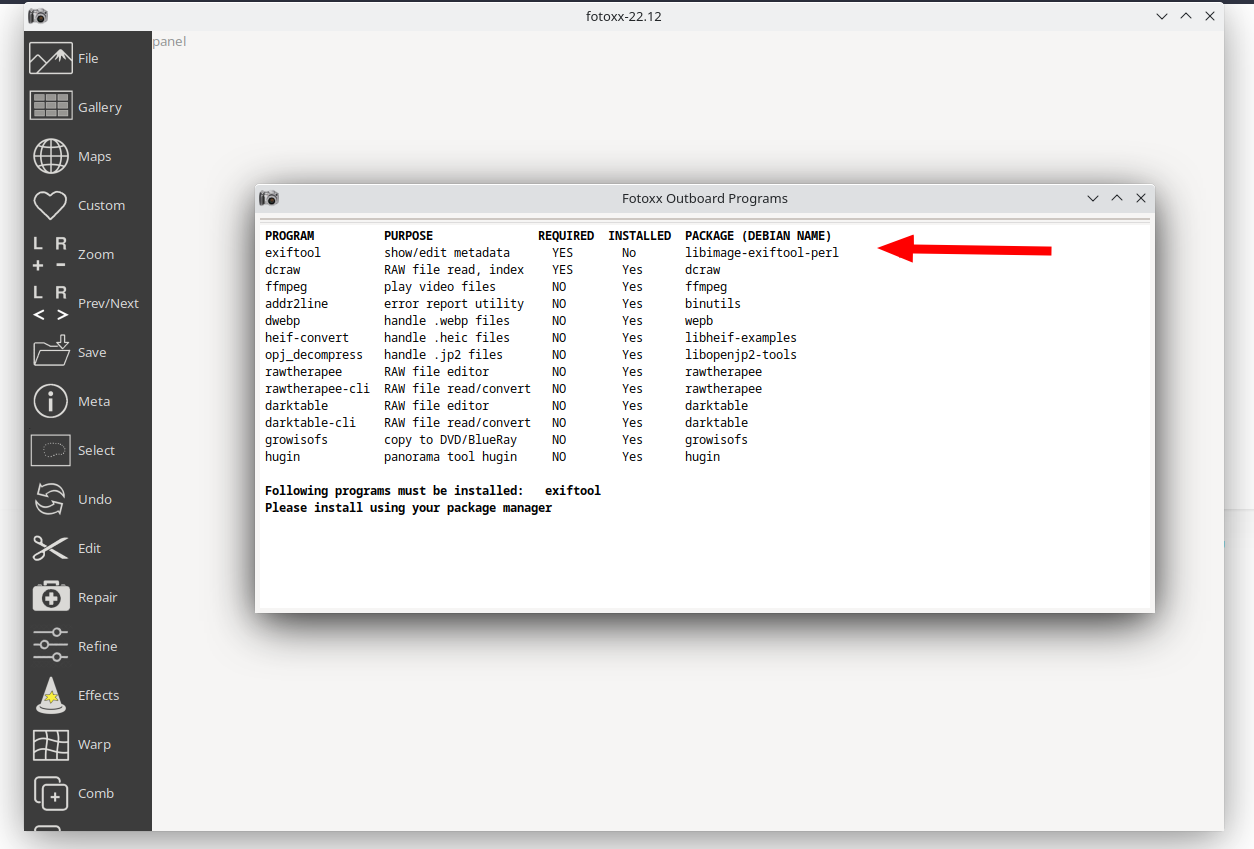Close the Fotoxx Outboard Programs dialog
The image size is (1254, 849).
[1141, 198]
